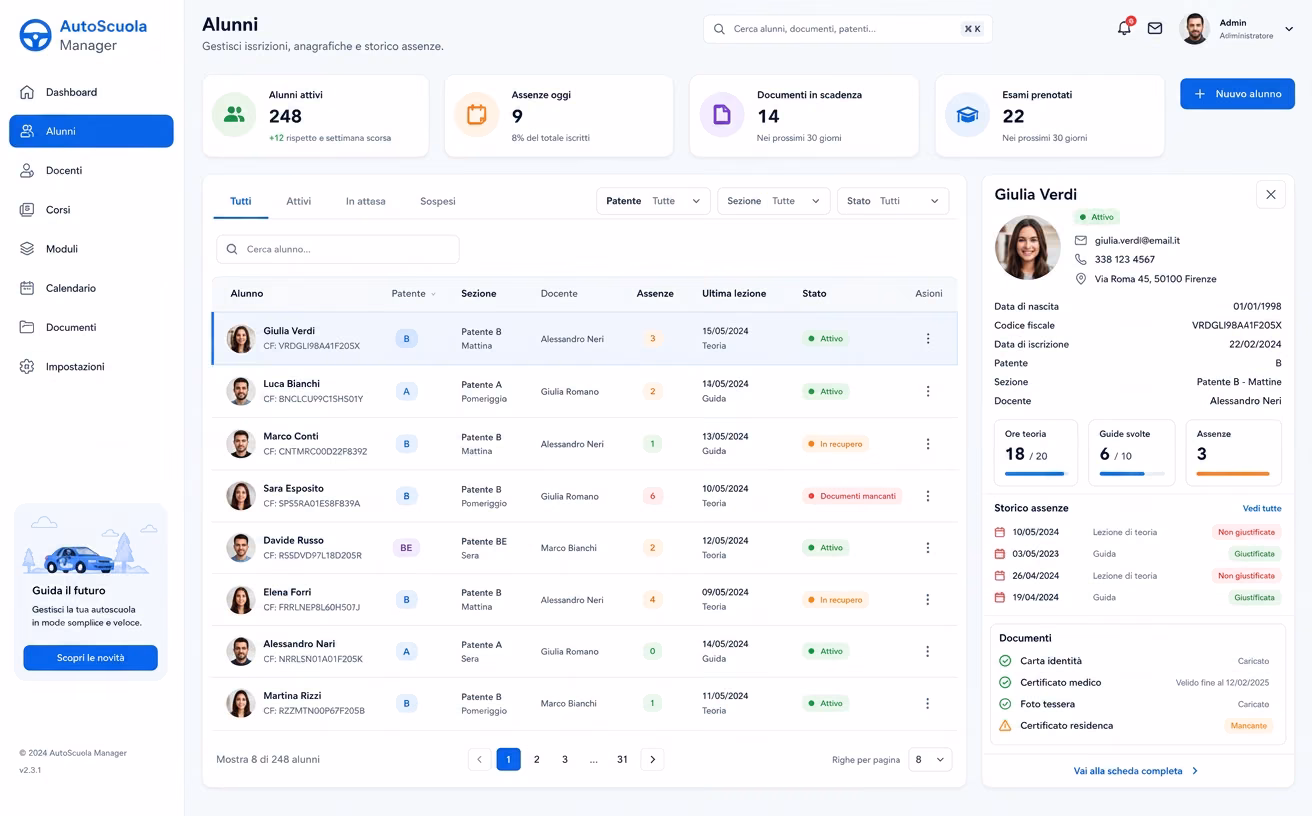This screenshot has width=1312, height=816.
Task: Click the Documenti in scadenza card icon
Action: pos(721,115)
